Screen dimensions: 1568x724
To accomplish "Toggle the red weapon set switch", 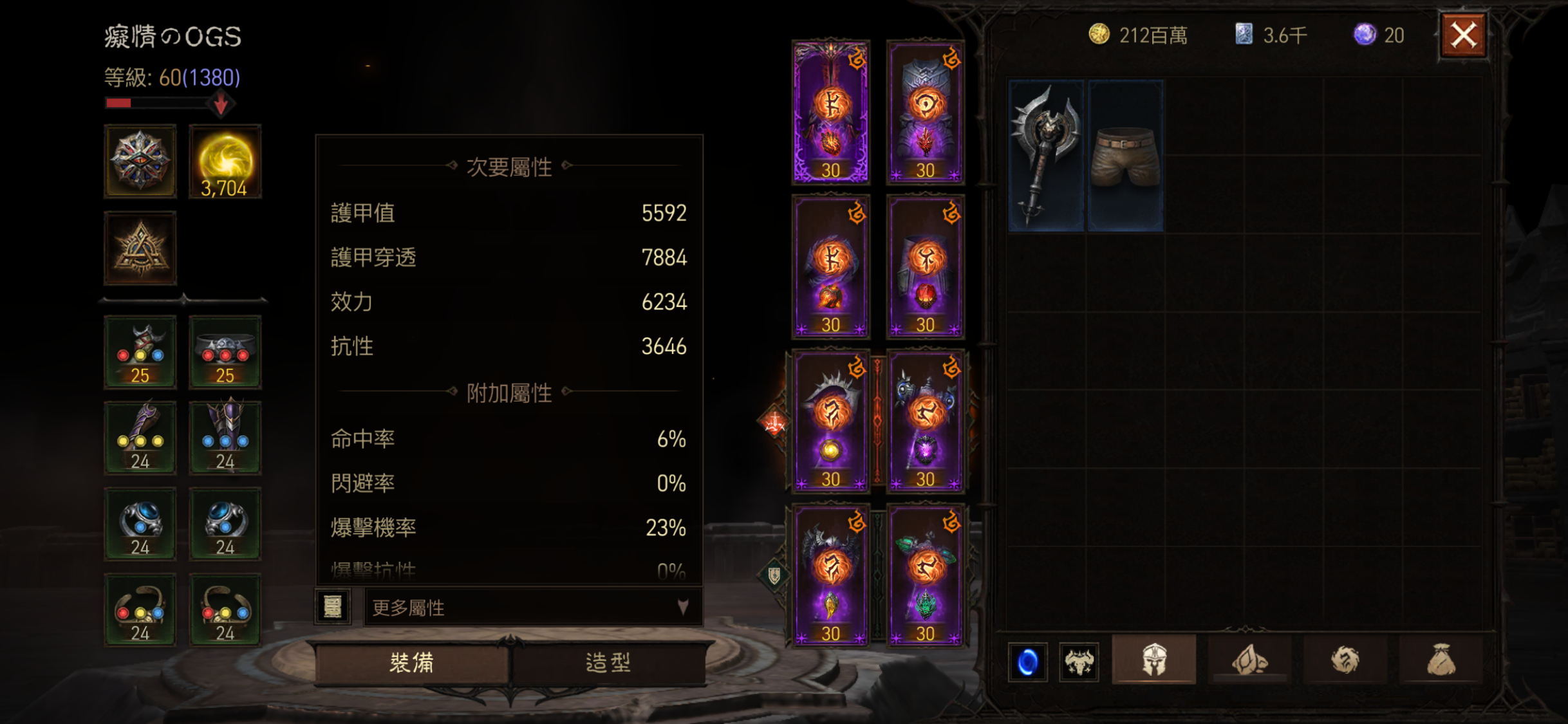I will (774, 423).
